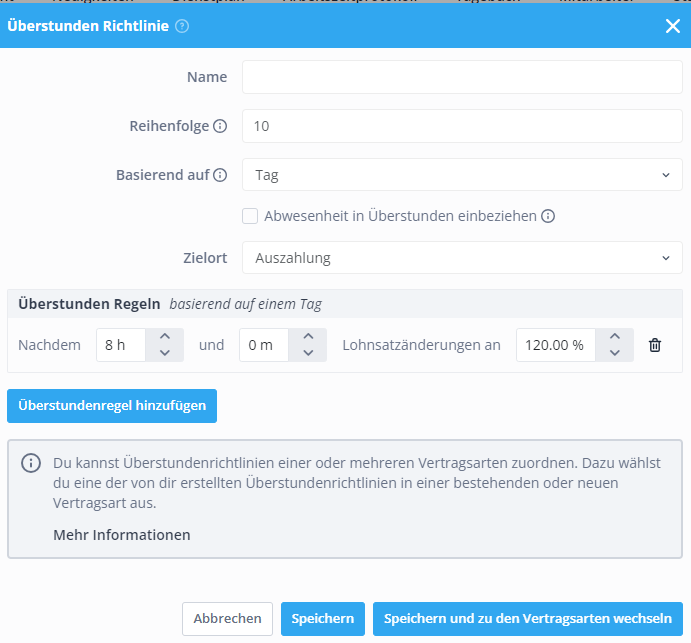Open the Mehr Informationen link
691x643 pixels.
[122, 535]
